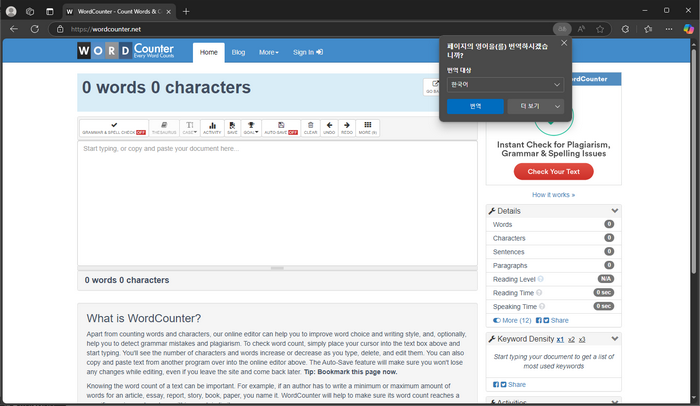Open browser settings and more menu
The width and height of the screenshot is (700, 406).
tap(668, 29)
